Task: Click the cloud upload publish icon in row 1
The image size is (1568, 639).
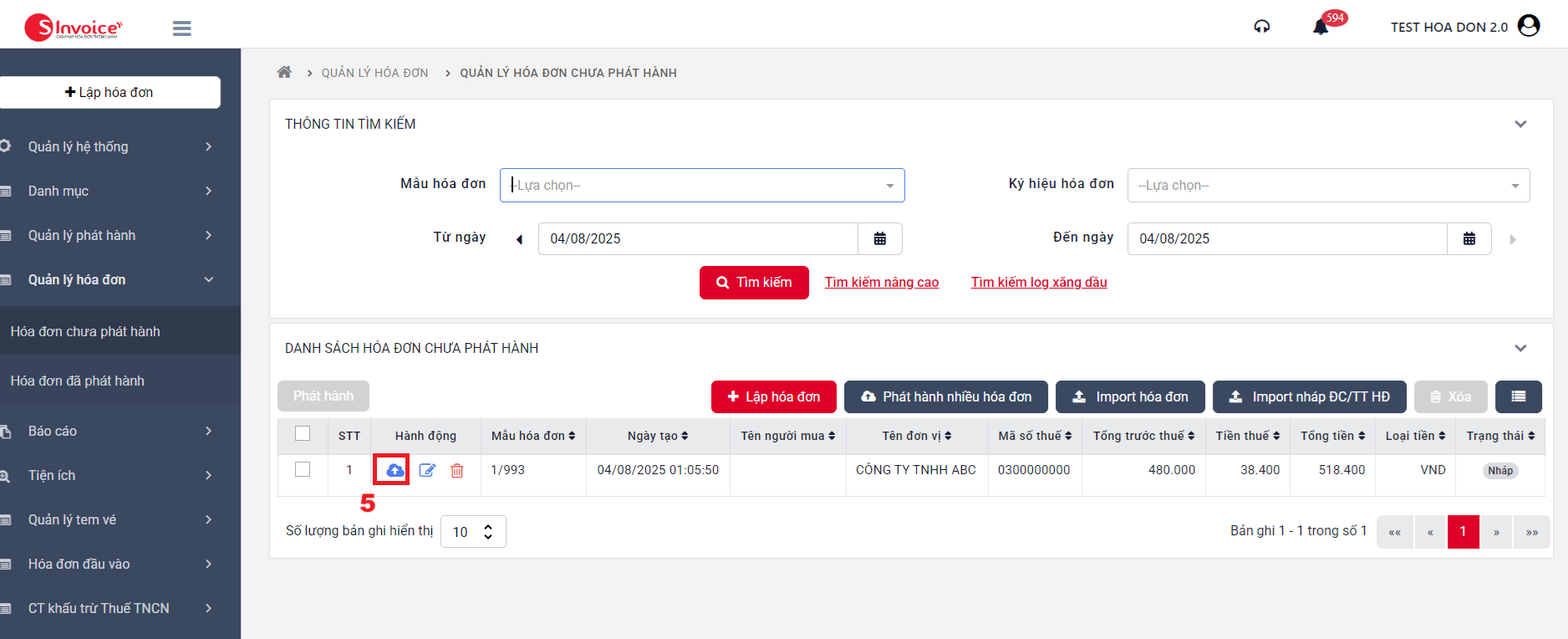Action: coord(395,470)
